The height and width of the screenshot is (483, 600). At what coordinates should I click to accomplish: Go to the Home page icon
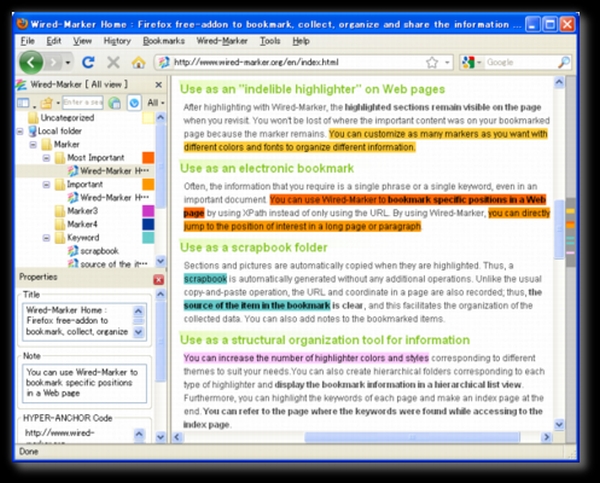click(x=138, y=62)
